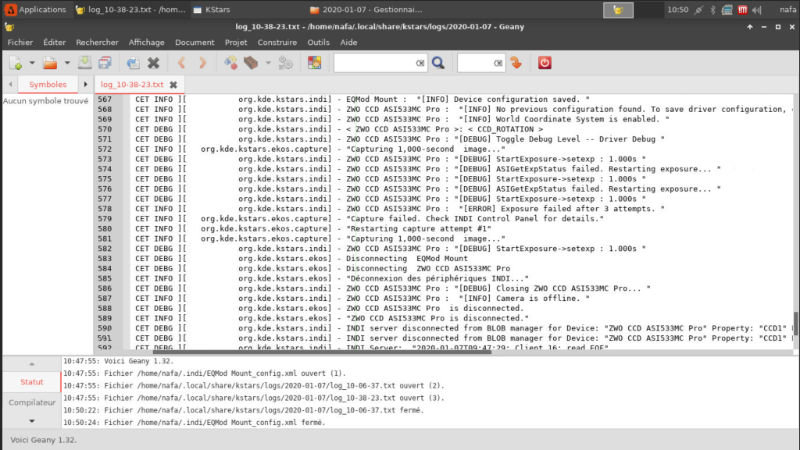
Task: Open the Applications panel menu
Action: (36, 10)
